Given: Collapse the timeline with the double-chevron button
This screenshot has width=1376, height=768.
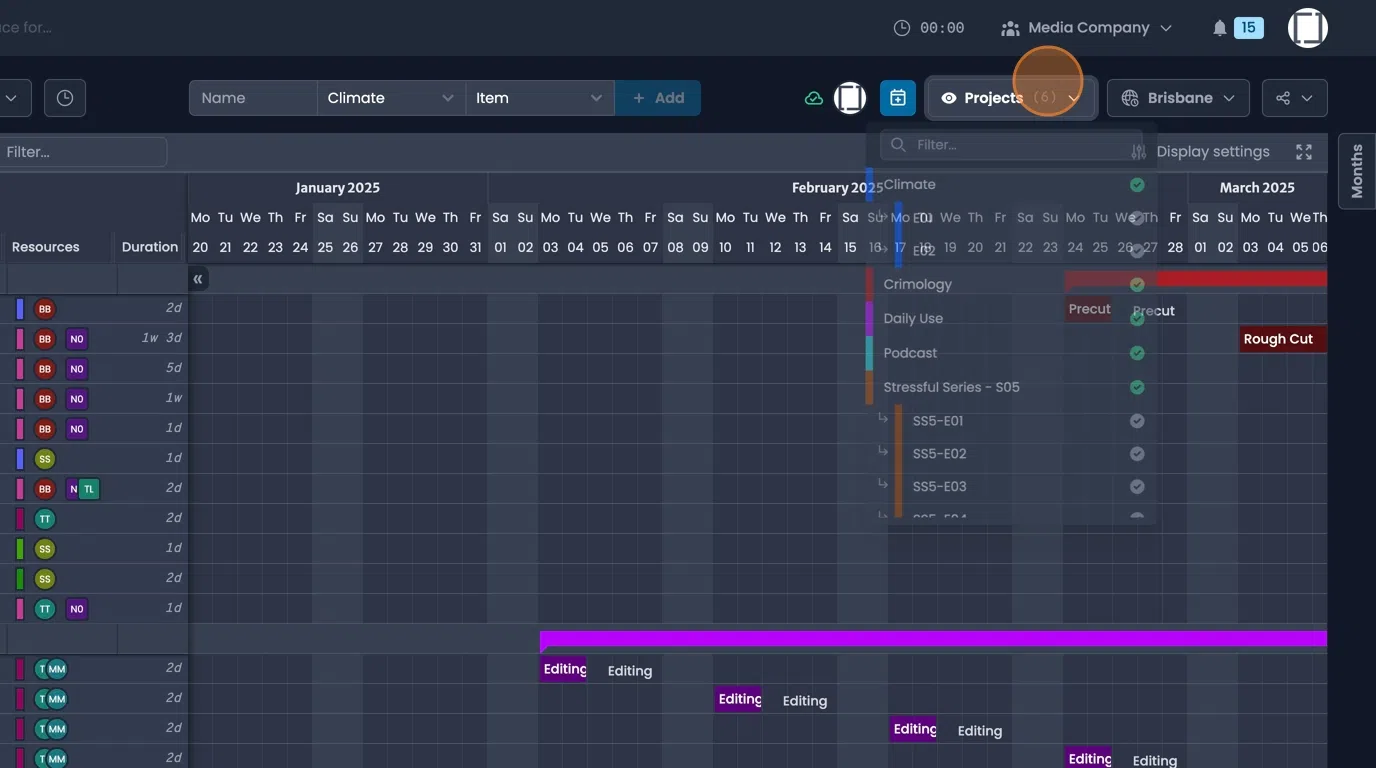Looking at the screenshot, I should (197, 279).
